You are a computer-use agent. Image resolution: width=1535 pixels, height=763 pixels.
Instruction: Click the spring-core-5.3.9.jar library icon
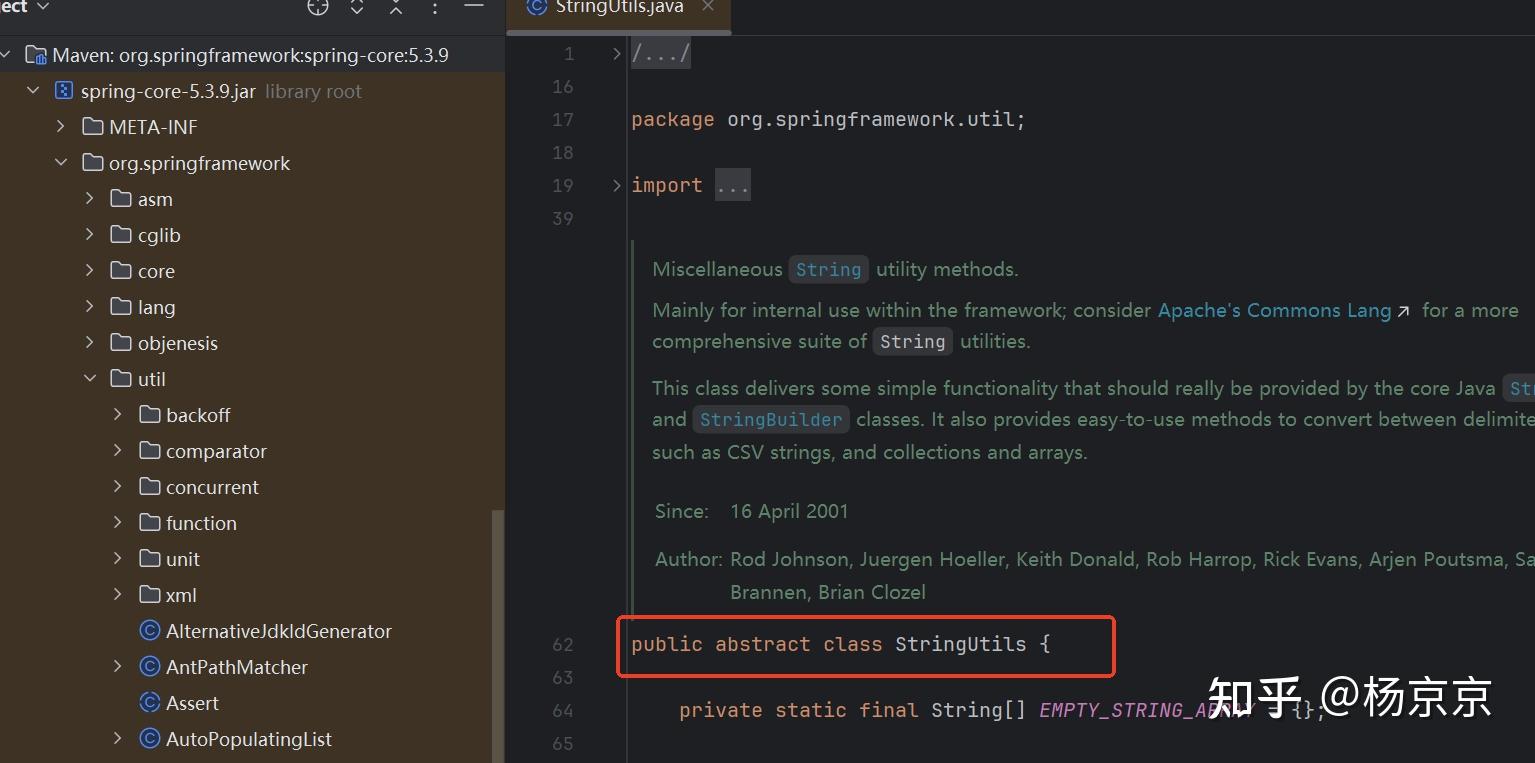pos(64,91)
